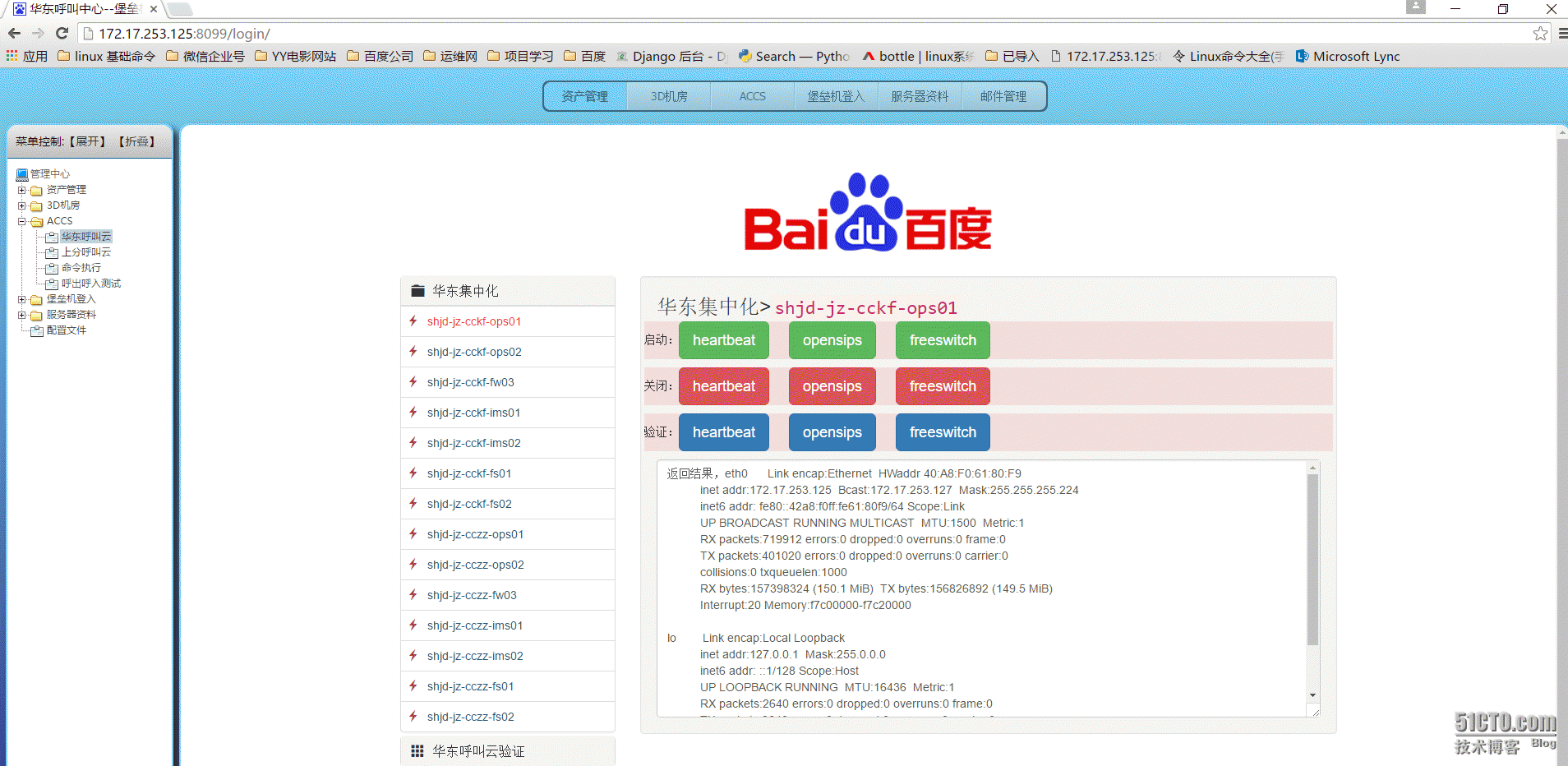Click lightning icon beside shjd-jz-cckf-ops02
Screen dimensions: 1568x766
click(413, 351)
